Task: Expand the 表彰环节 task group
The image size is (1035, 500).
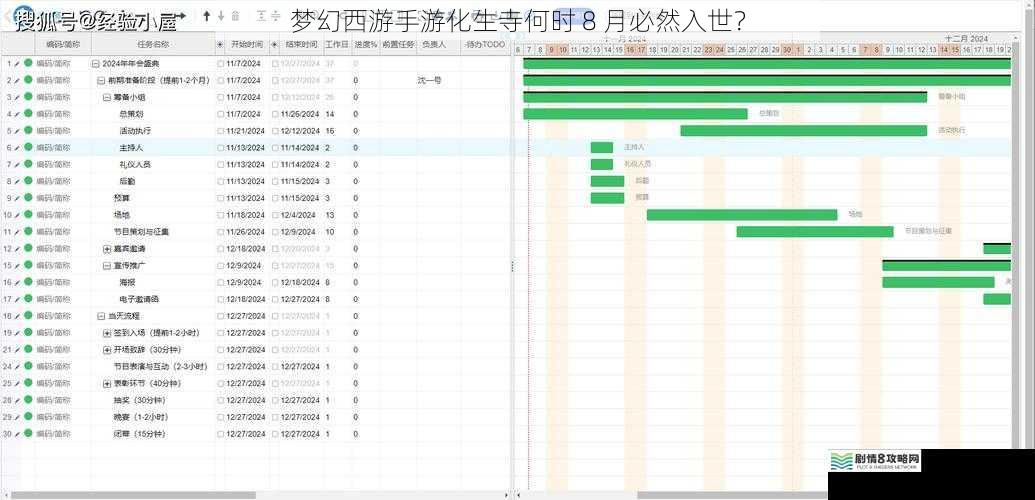Action: pos(107,384)
